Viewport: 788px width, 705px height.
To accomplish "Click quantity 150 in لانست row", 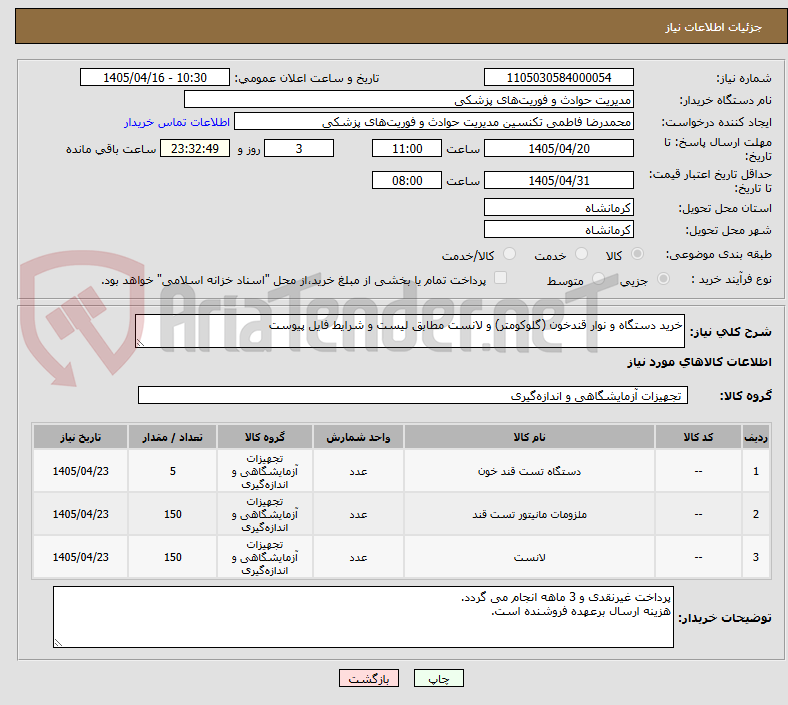I will point(172,557).
